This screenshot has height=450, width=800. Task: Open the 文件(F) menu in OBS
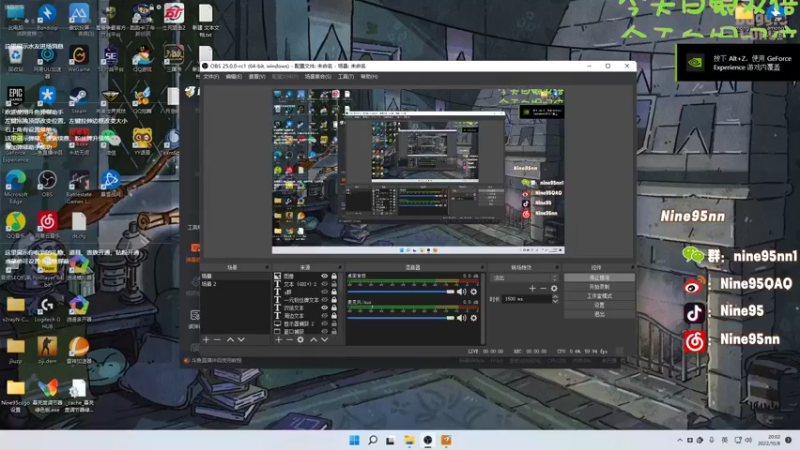211,77
